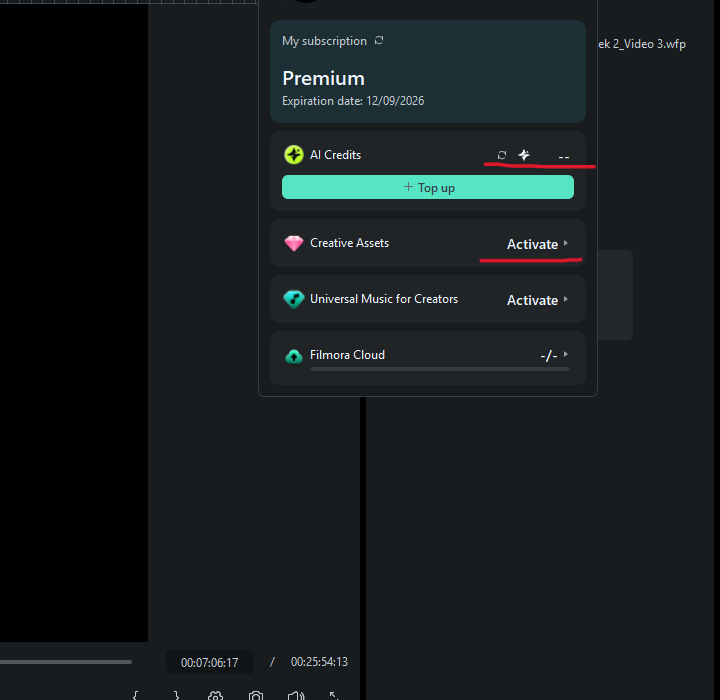Click the Expiration date 12/09/2026 text
Screen dimensions: 720x700
(353, 101)
